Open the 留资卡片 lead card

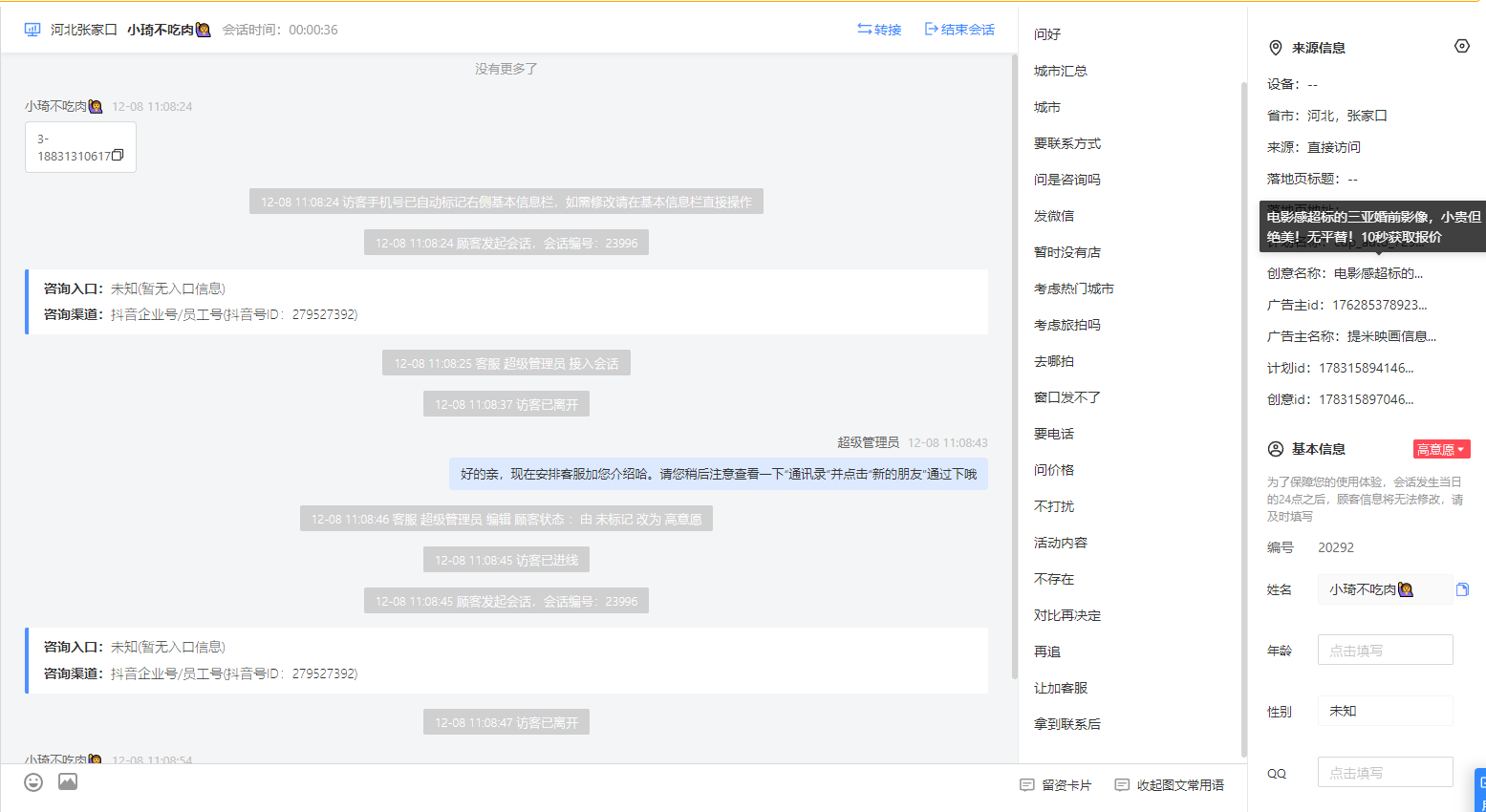point(1055,785)
